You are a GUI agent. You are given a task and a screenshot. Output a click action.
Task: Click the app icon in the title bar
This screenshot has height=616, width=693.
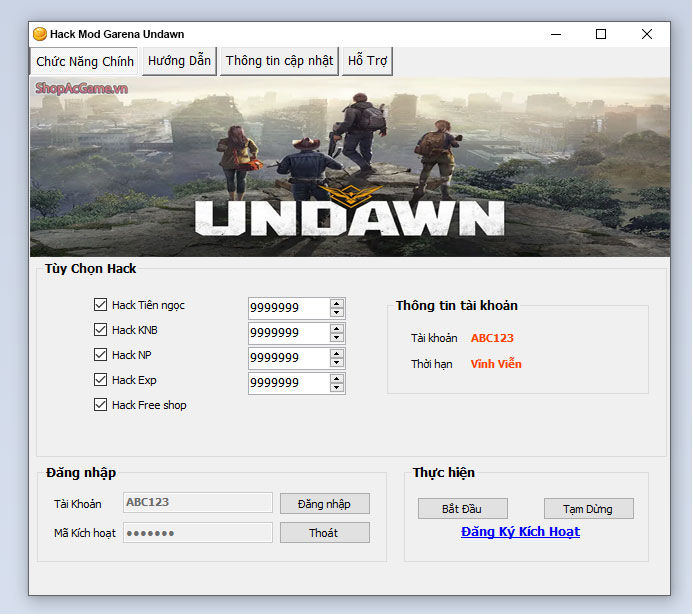click(40, 34)
